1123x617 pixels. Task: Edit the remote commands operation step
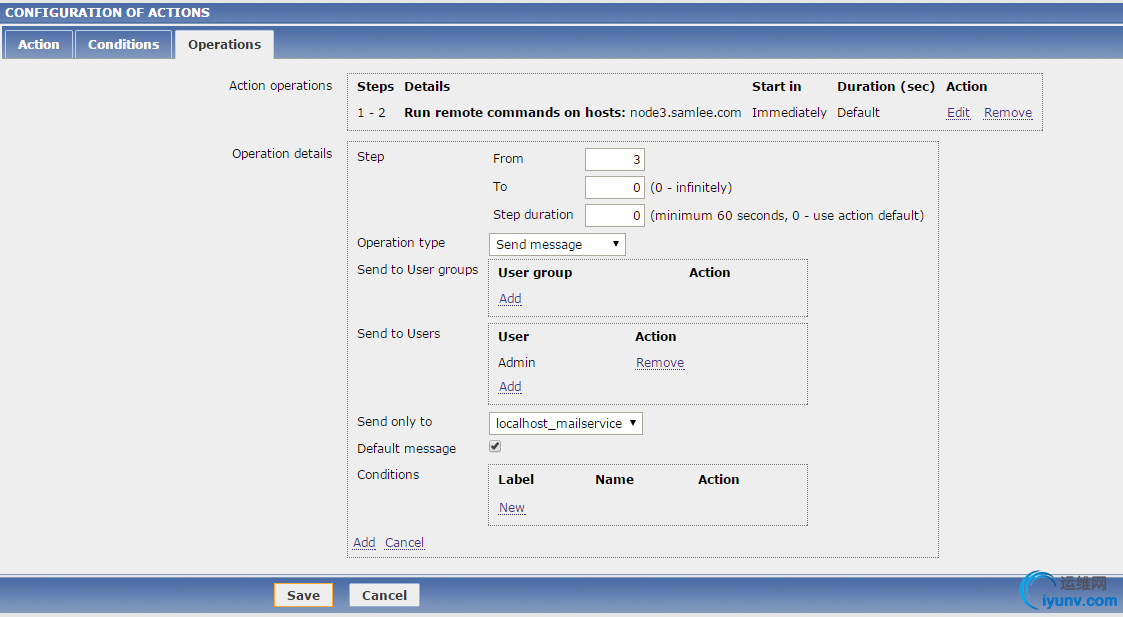coord(958,113)
